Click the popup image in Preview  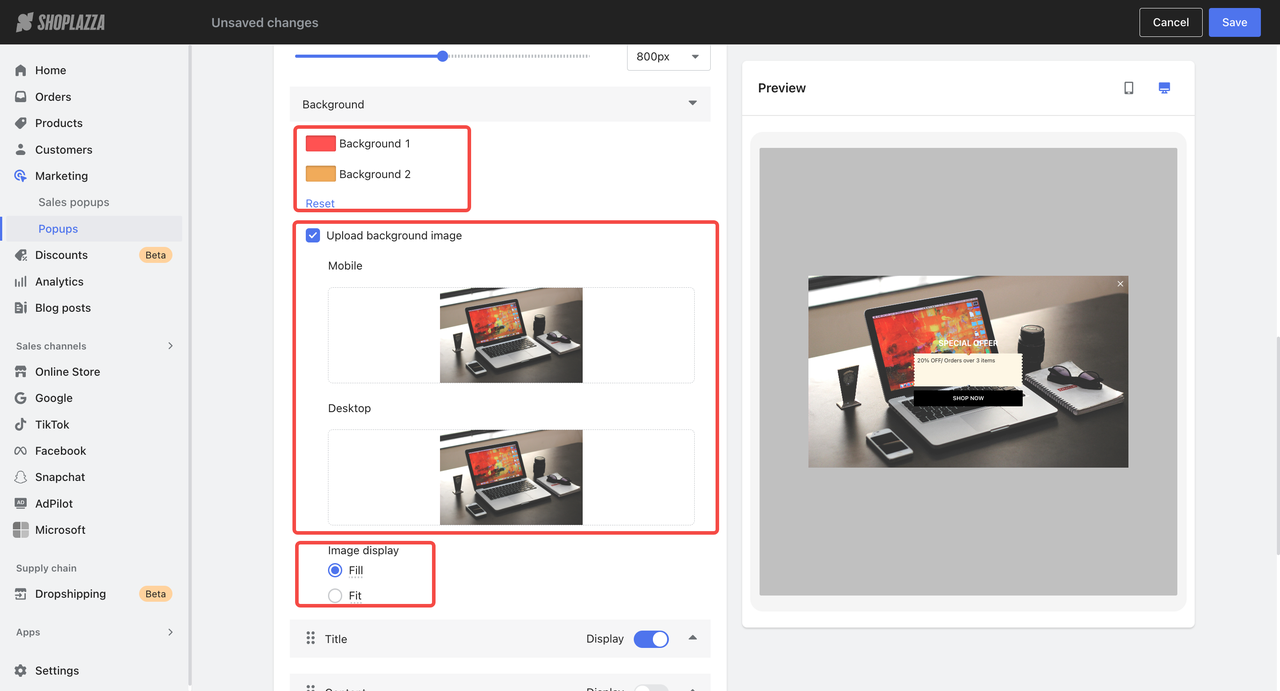pos(968,372)
